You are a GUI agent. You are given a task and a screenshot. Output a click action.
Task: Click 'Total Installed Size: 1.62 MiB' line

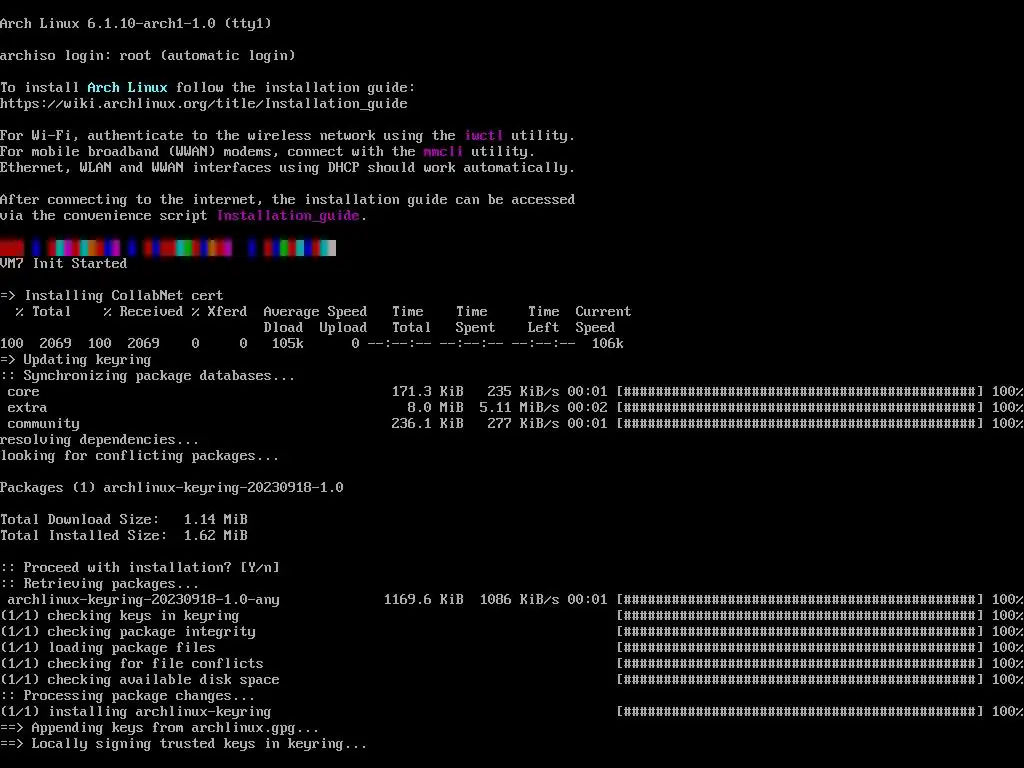pos(124,536)
